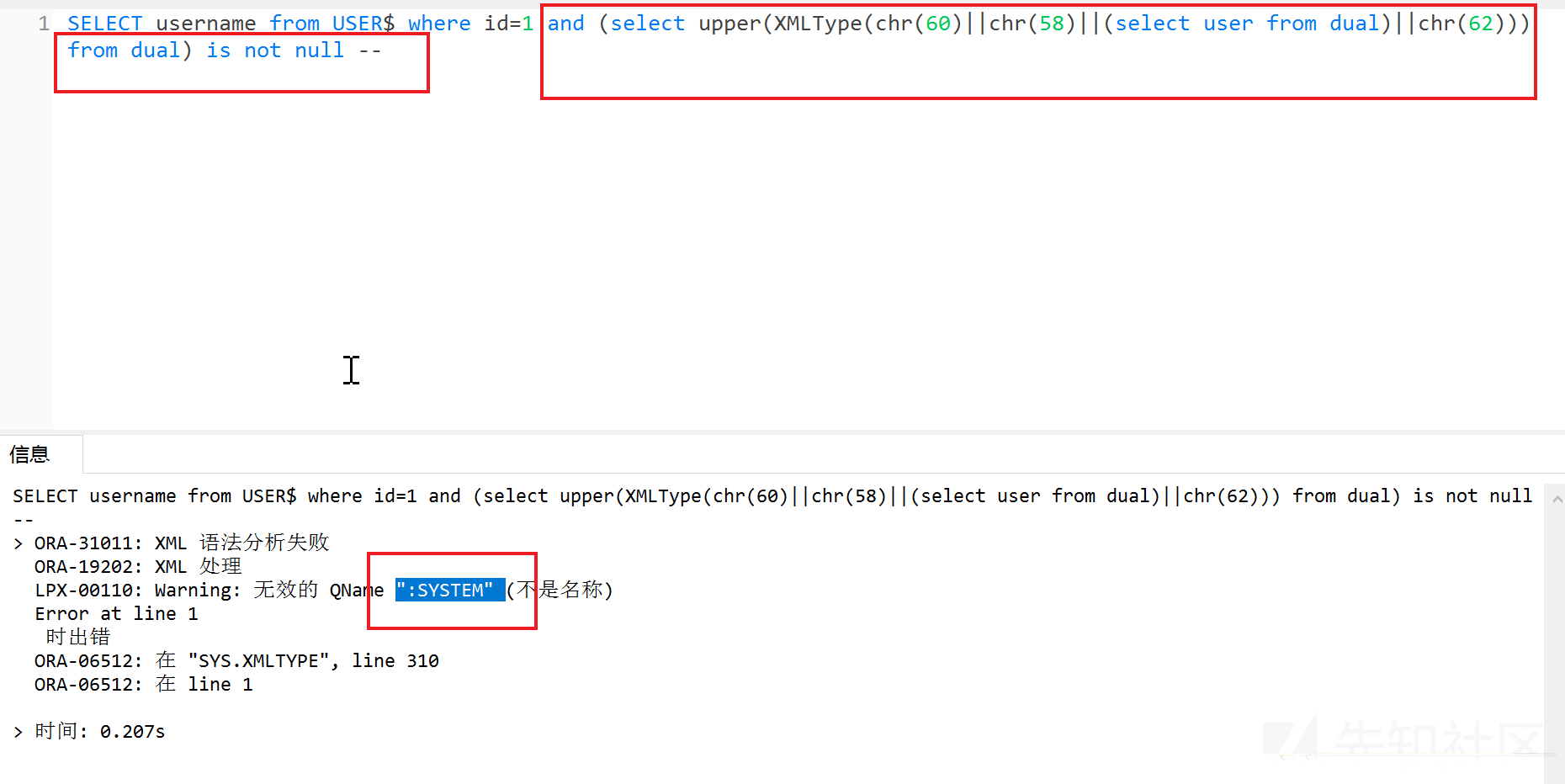Click the scrollbar up arrow in the message pane

coord(1557,500)
